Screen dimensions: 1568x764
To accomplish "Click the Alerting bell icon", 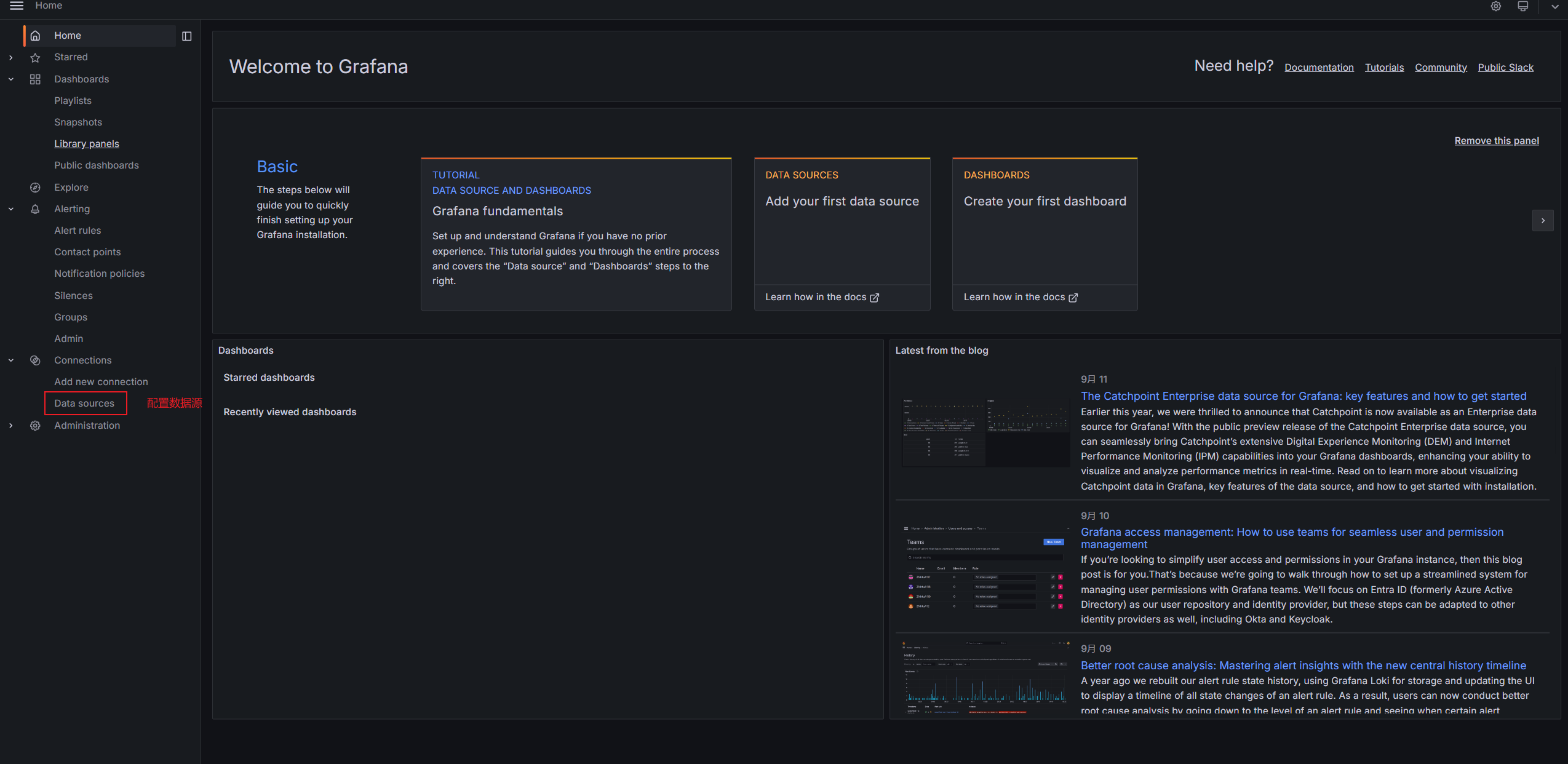I will (36, 209).
